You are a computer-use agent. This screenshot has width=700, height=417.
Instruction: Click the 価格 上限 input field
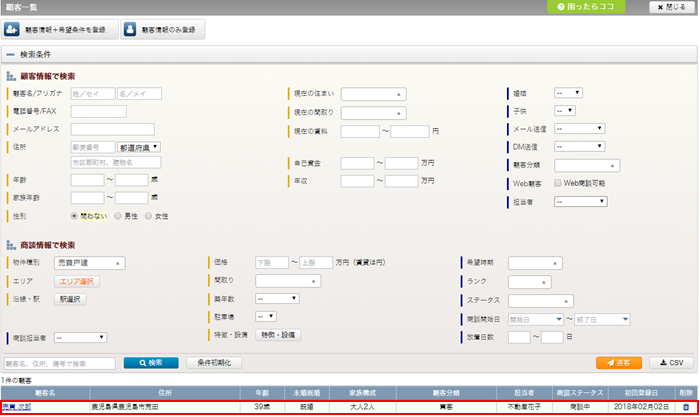316,263
